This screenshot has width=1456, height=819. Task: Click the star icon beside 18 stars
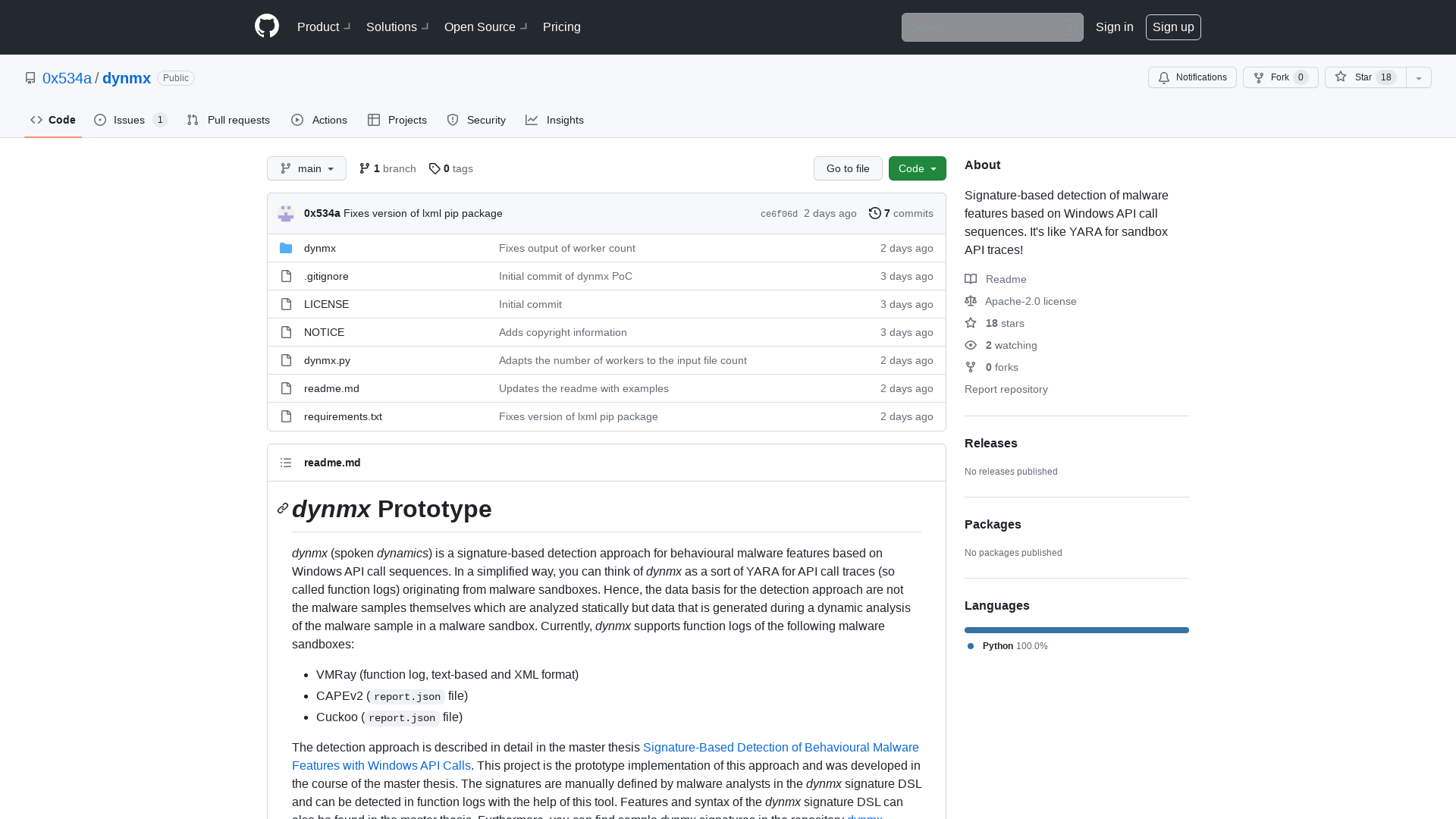point(971,323)
